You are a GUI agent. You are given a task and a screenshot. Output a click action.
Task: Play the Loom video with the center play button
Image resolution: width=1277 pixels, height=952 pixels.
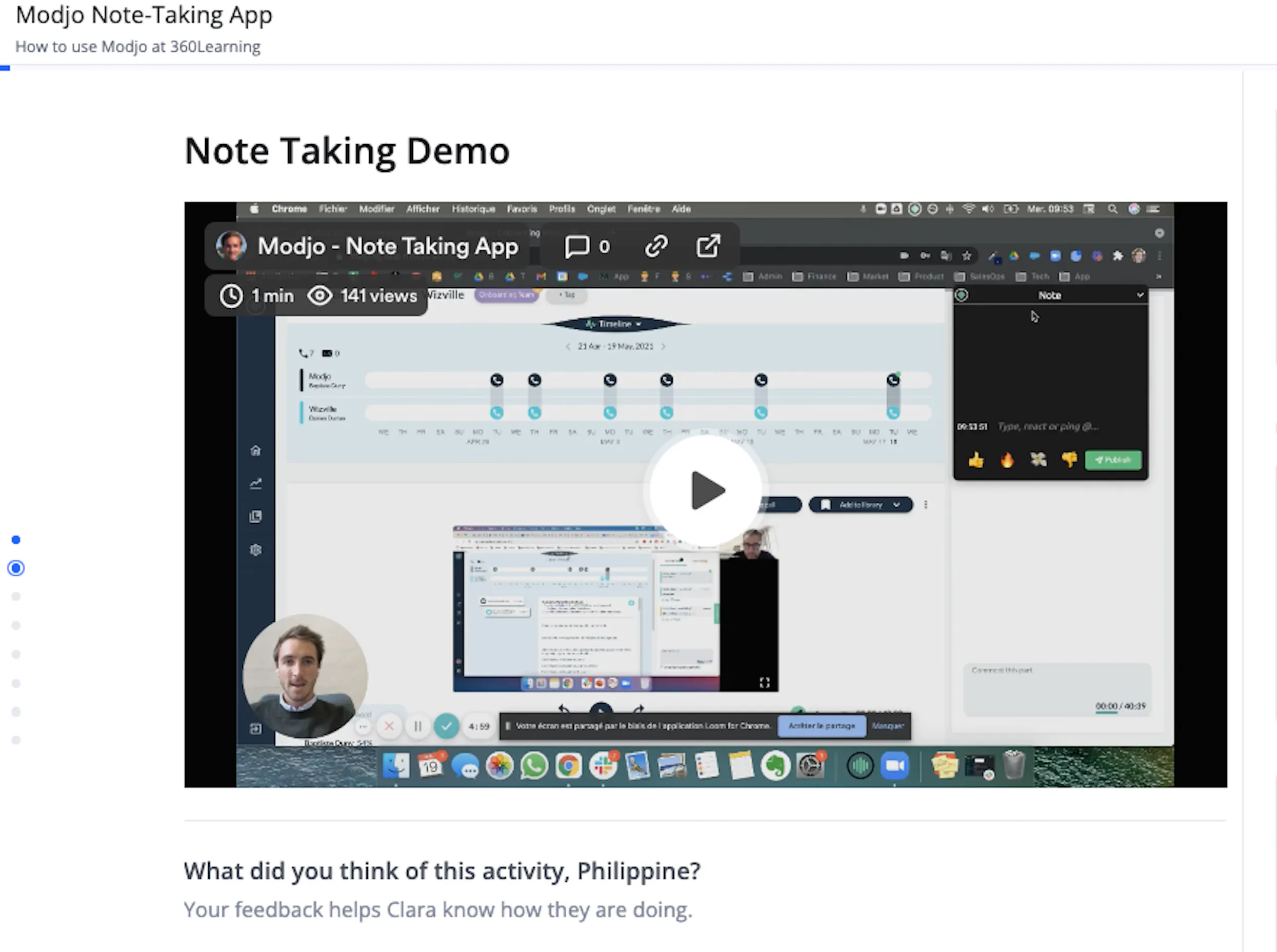coord(705,490)
